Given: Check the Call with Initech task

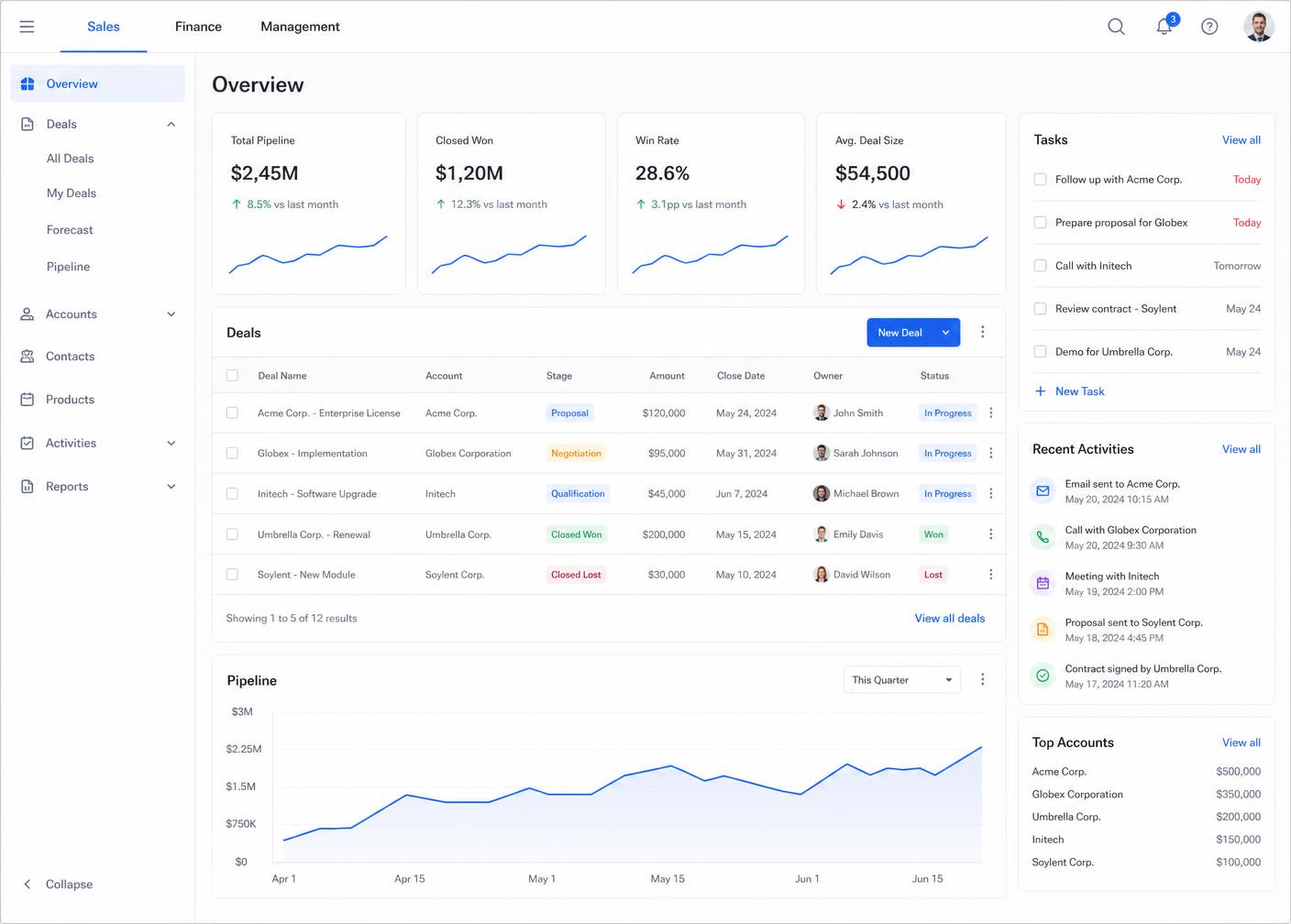Looking at the screenshot, I should tap(1040, 266).
